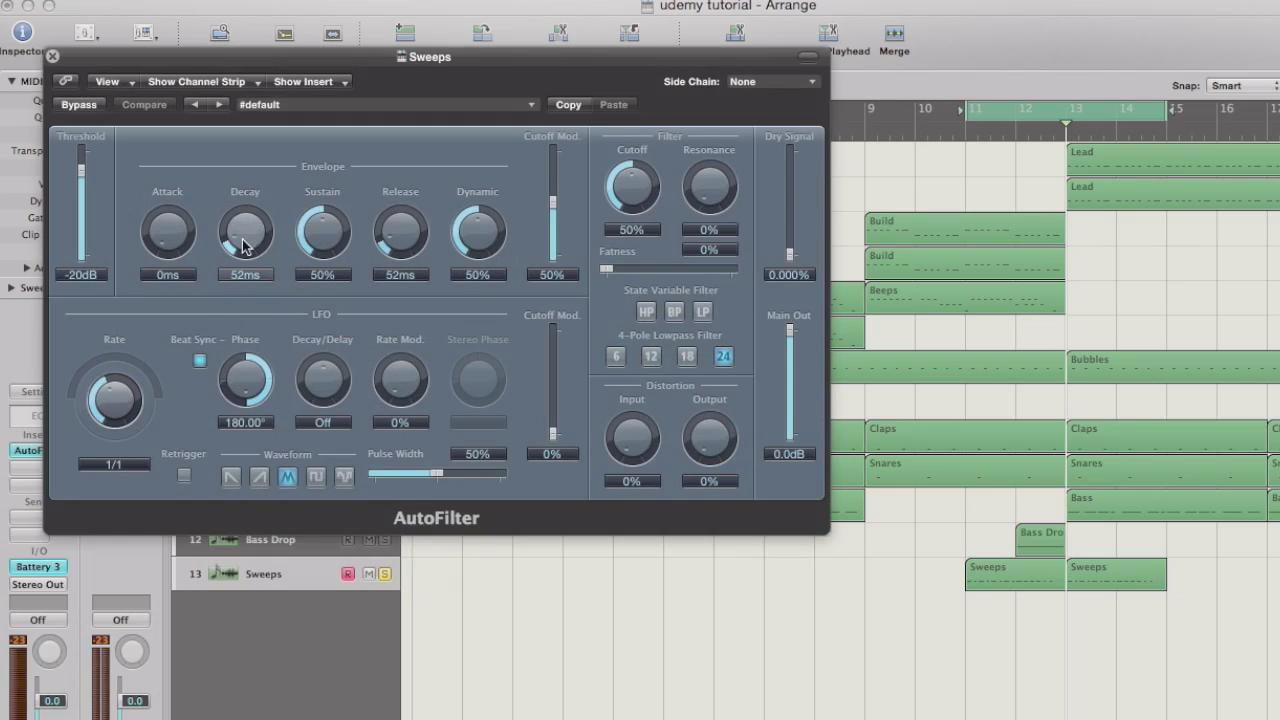Select the 24 dB lowpass filter slope
The height and width of the screenshot is (720, 1280).
click(723, 356)
